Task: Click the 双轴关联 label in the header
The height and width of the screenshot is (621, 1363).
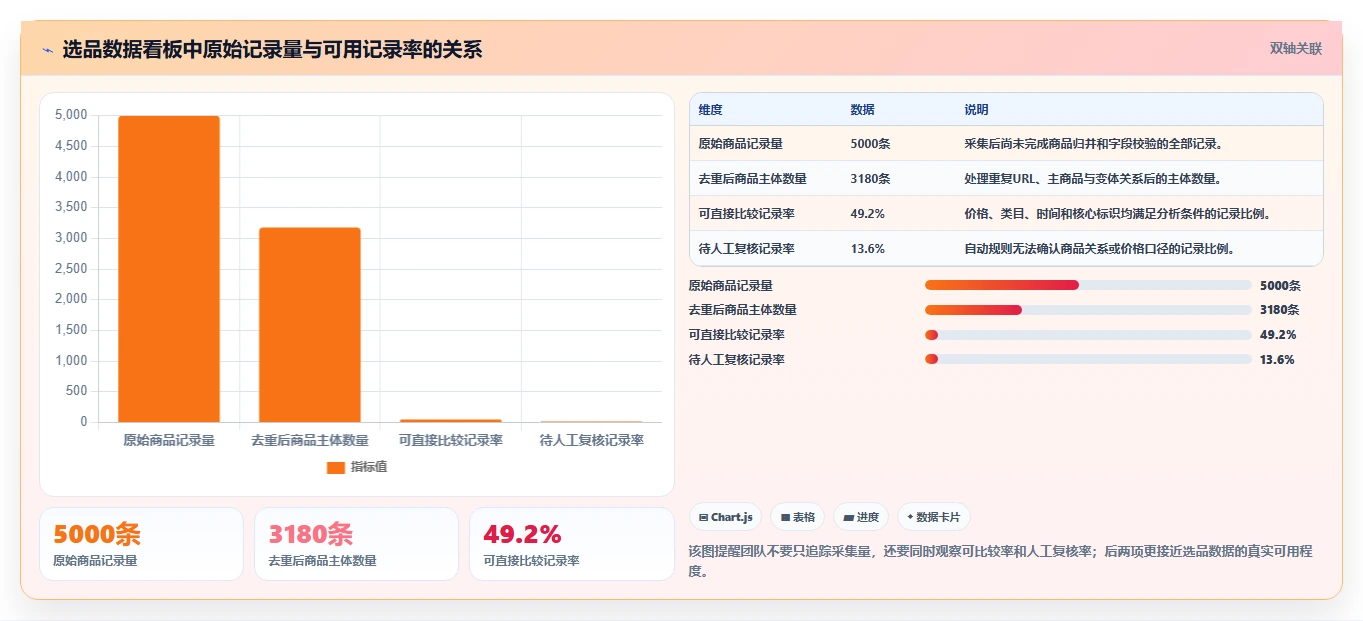Action: 1296,48
